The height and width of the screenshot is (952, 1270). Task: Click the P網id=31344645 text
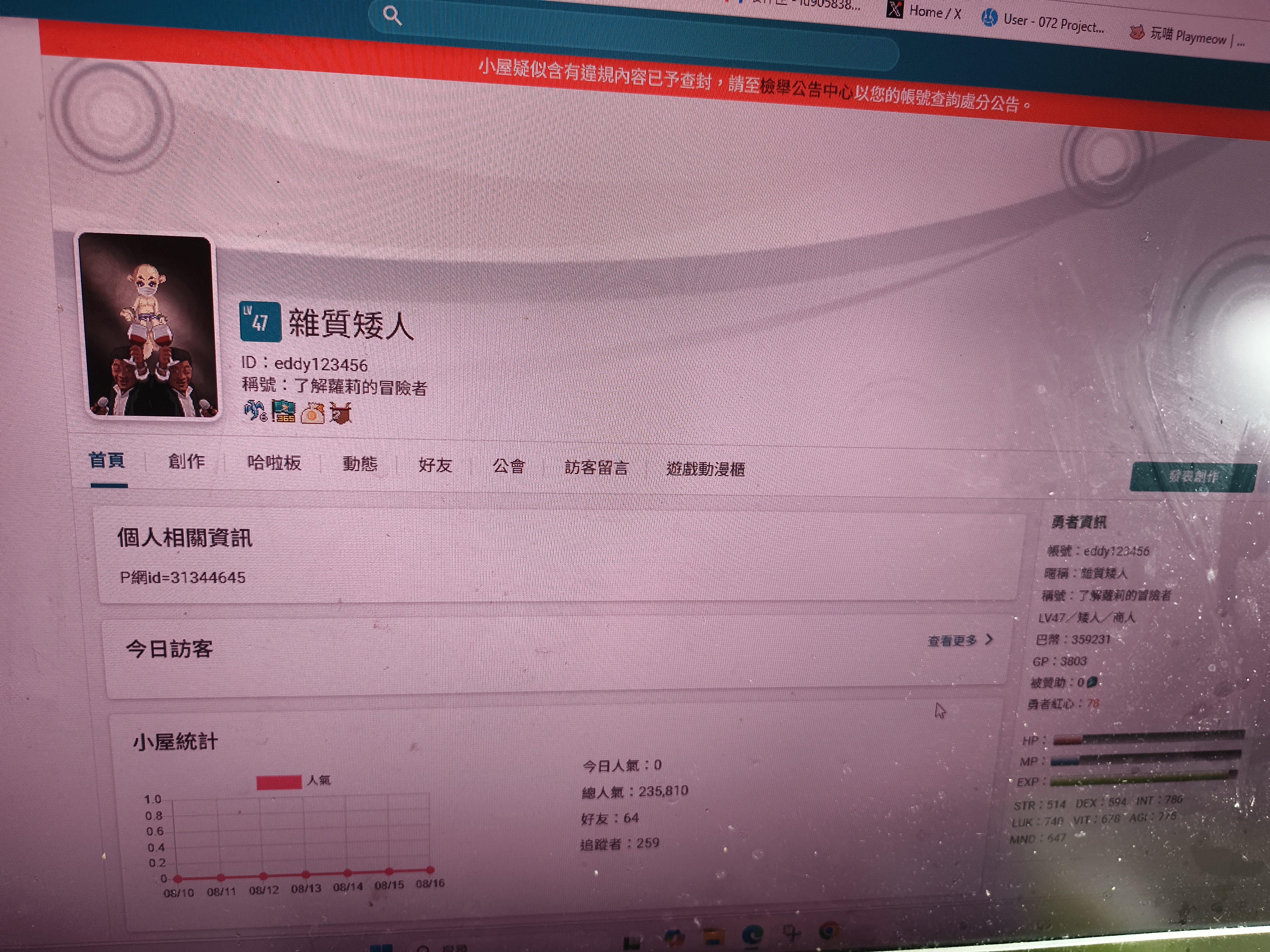click(183, 577)
